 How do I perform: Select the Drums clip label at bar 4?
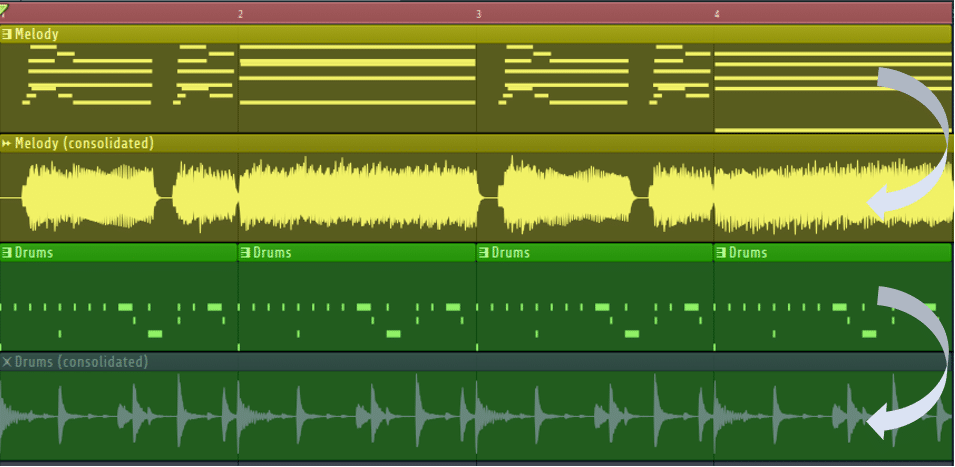pos(748,252)
